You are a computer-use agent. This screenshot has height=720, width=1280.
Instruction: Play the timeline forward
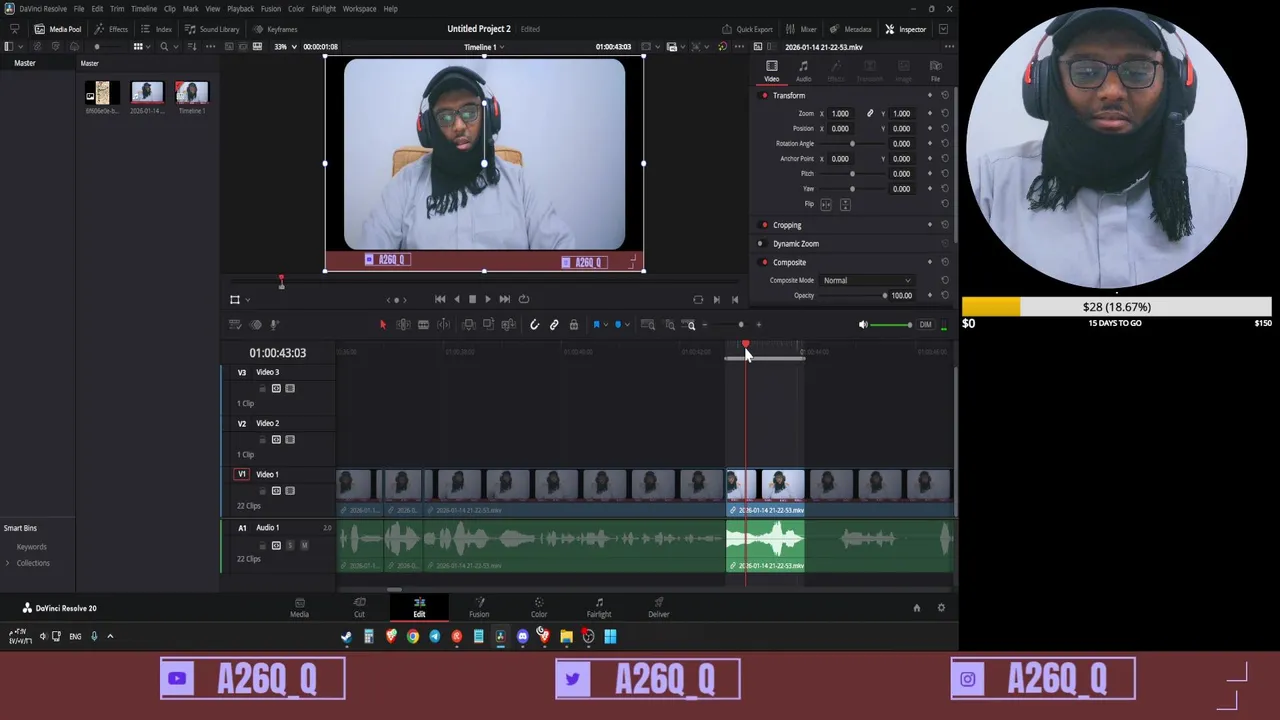(488, 299)
